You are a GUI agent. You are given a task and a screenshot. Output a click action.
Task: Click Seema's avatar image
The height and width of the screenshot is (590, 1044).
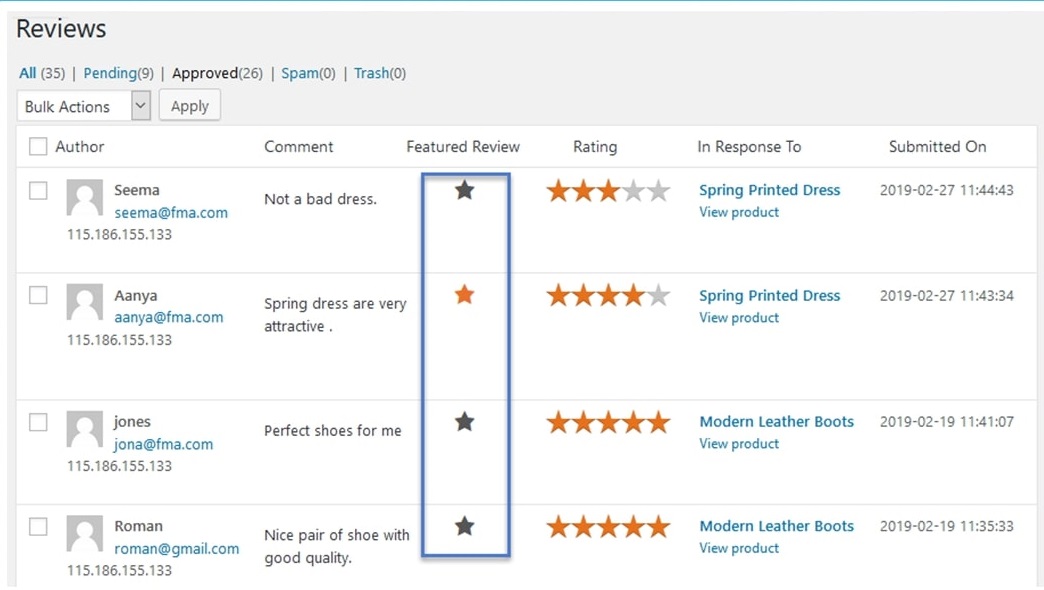85,197
